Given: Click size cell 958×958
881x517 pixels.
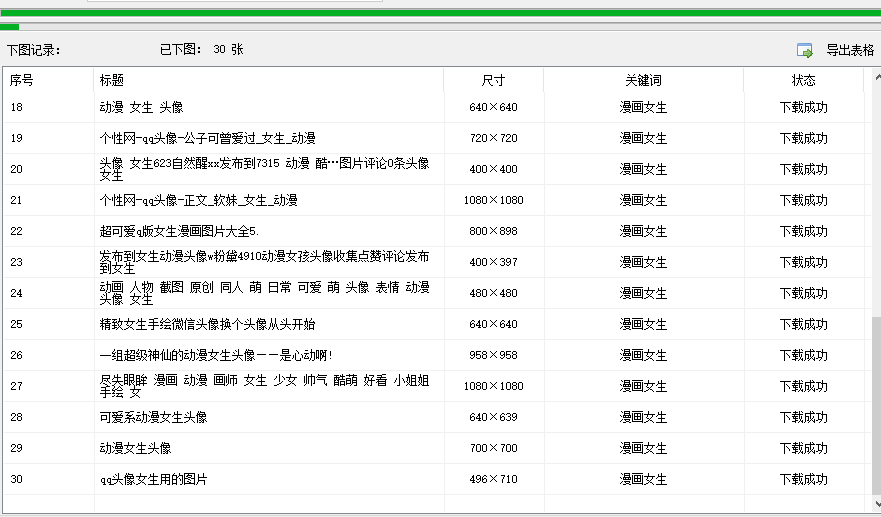Looking at the screenshot, I should click(493, 355).
